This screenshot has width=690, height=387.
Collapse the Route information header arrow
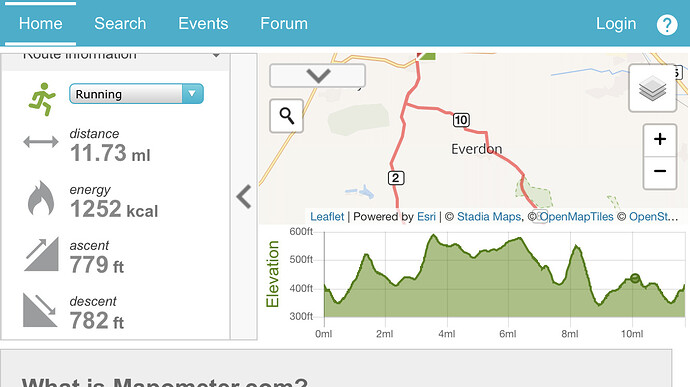point(216,55)
